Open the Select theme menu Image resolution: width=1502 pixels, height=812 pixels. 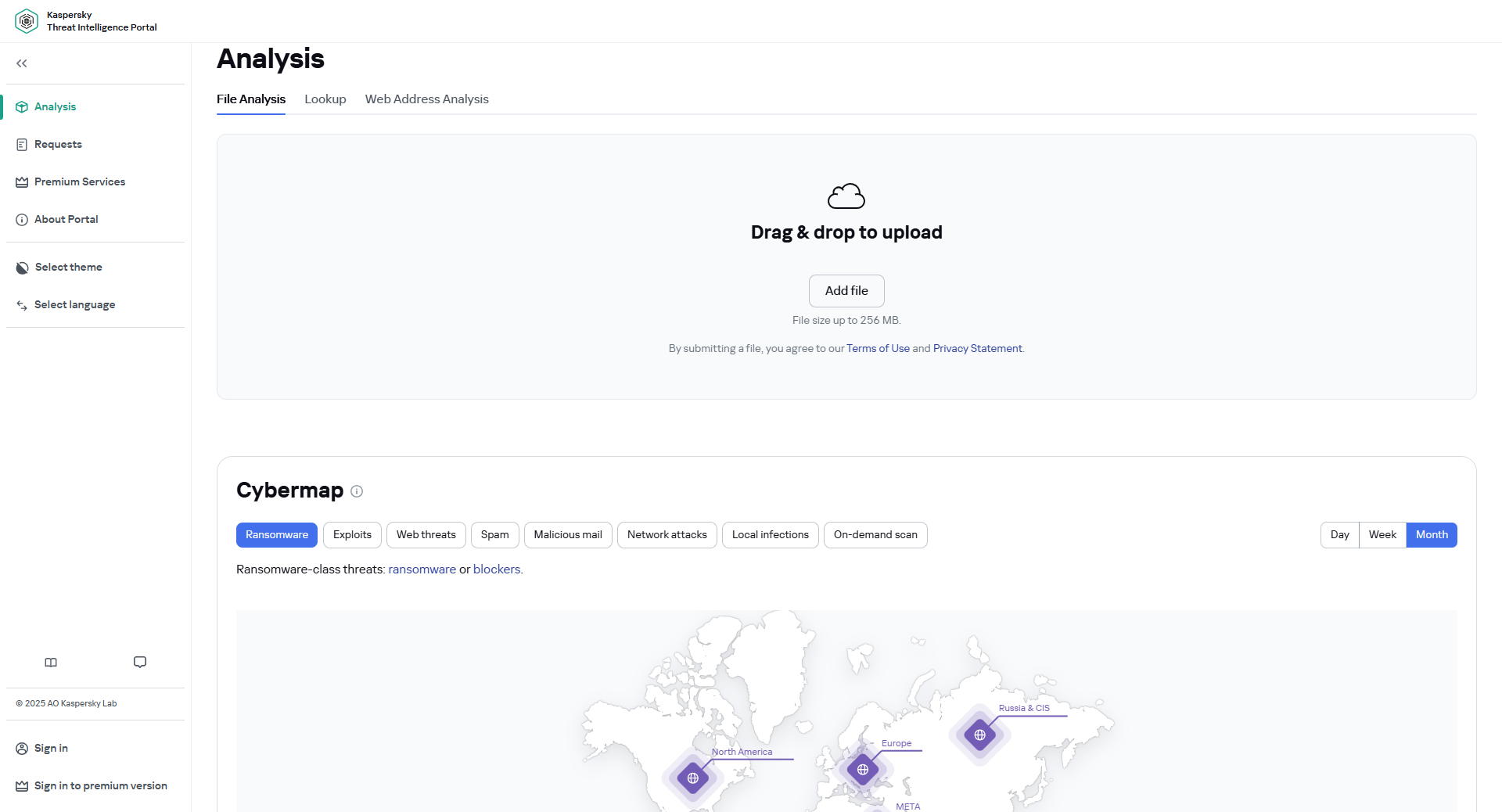tap(68, 268)
